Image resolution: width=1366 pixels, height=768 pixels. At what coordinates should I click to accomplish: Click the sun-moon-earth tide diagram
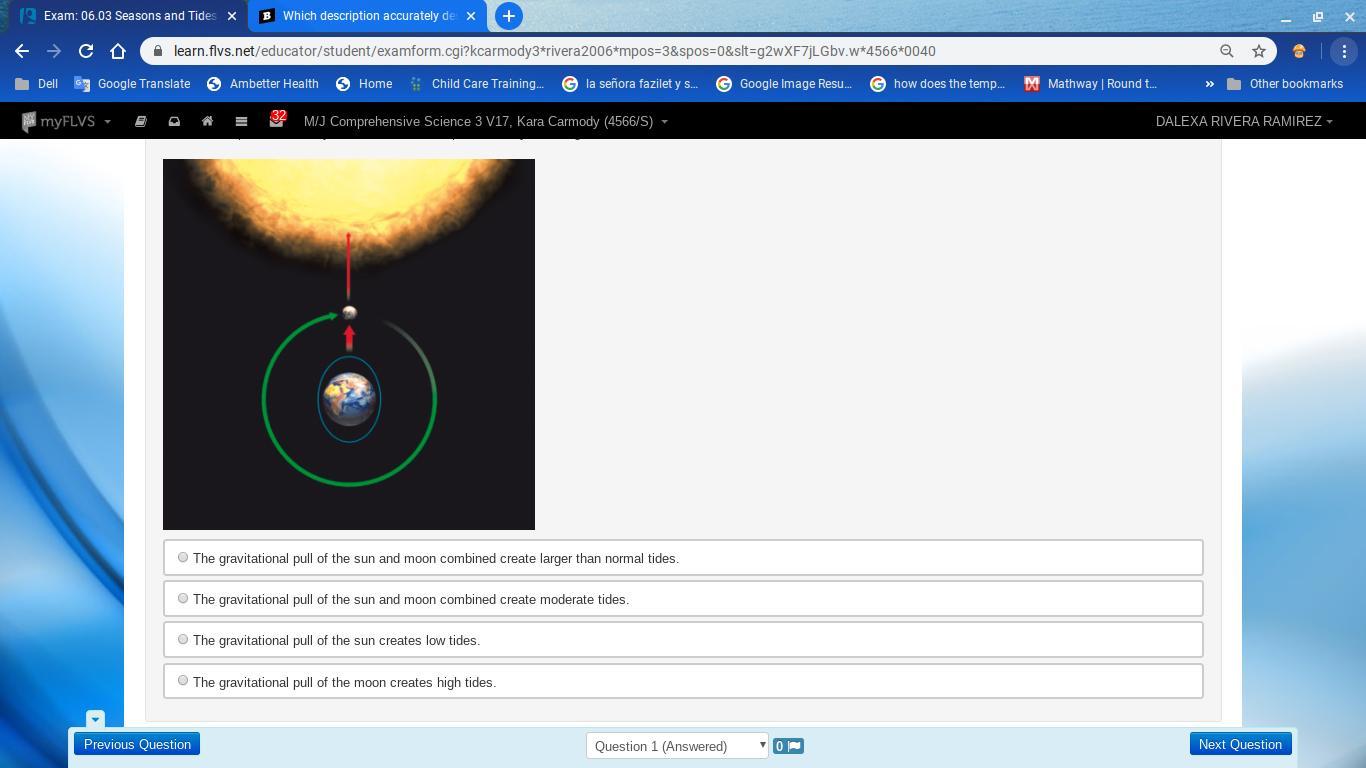[349, 344]
